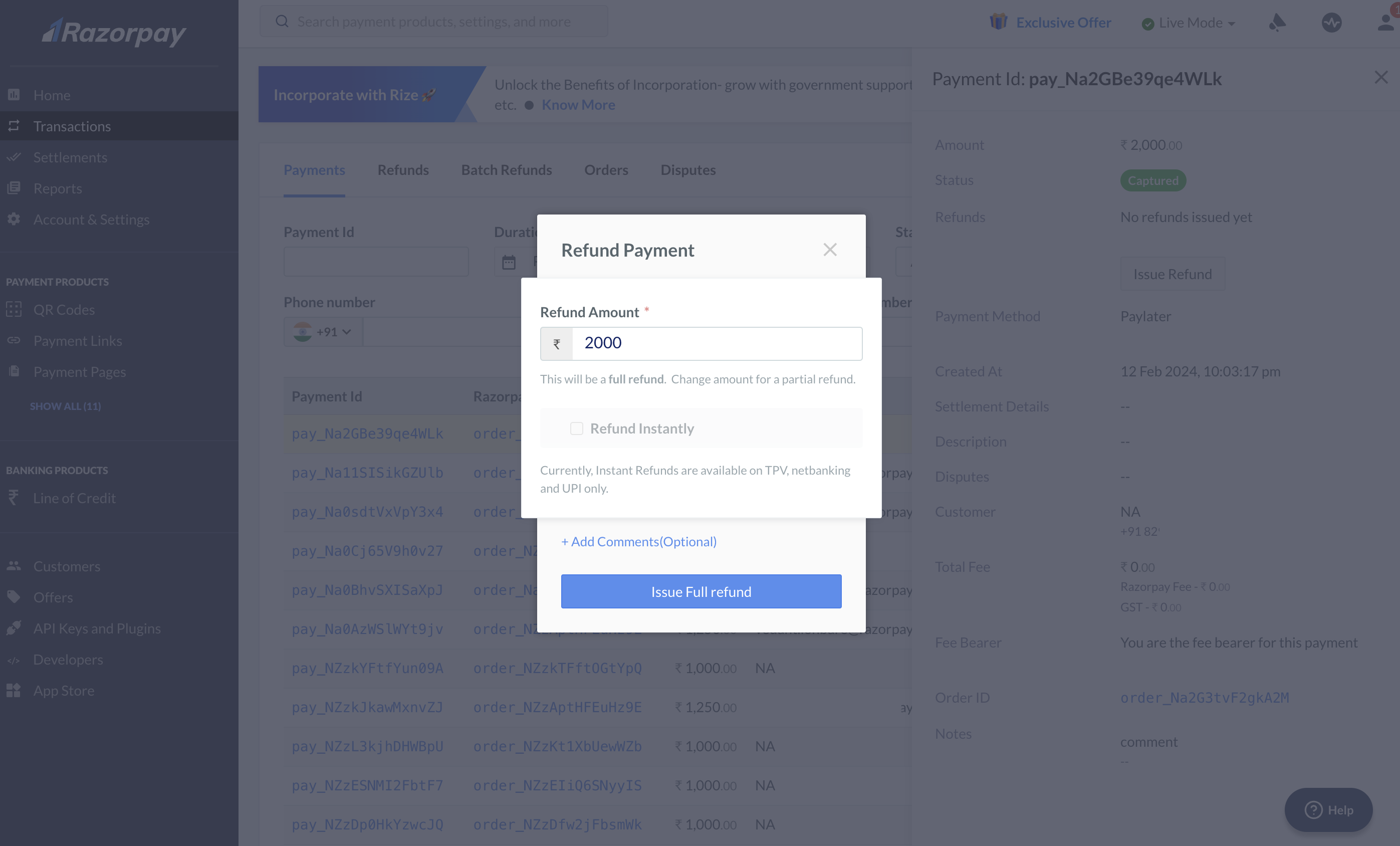Click the Payment Pages icon
The image size is (1400, 846).
click(x=14, y=371)
